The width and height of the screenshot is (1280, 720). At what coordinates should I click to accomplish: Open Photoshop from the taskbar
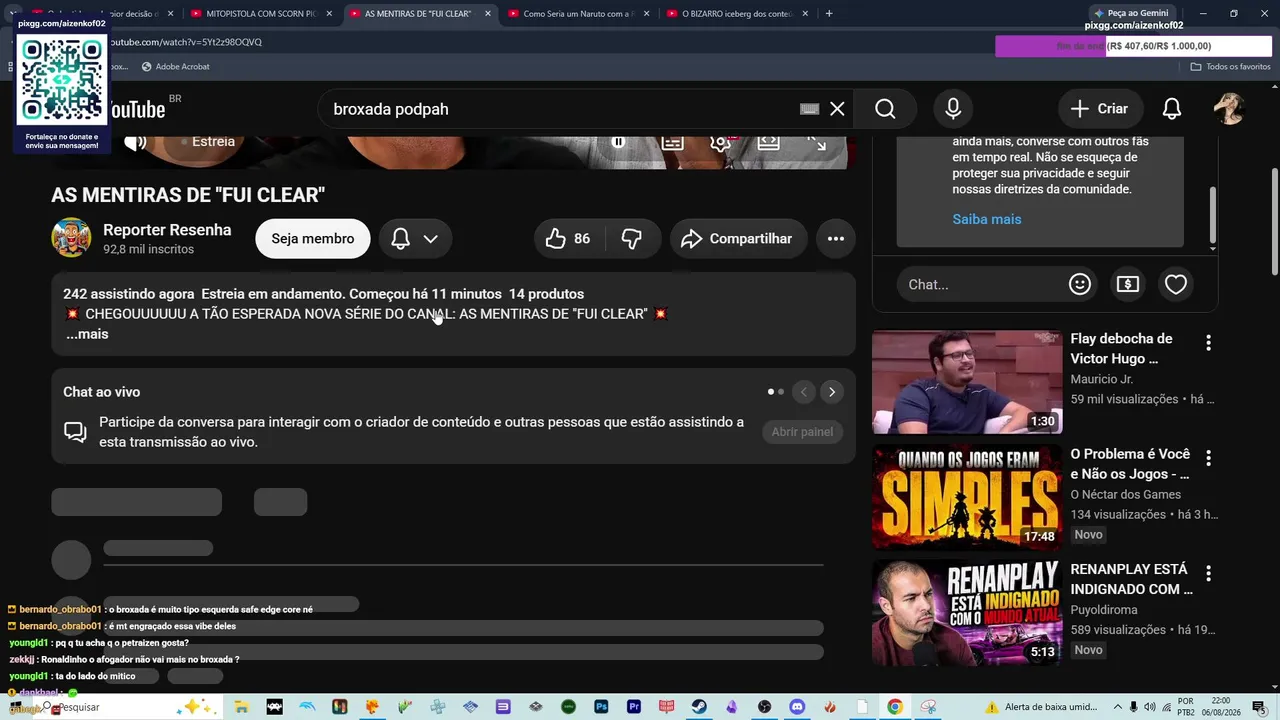601,707
